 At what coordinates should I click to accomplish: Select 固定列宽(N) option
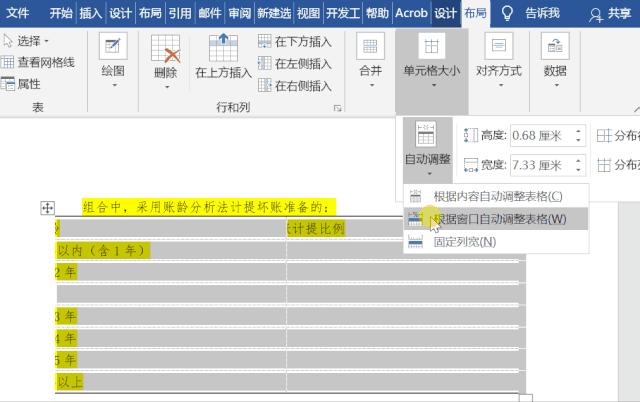496,242
